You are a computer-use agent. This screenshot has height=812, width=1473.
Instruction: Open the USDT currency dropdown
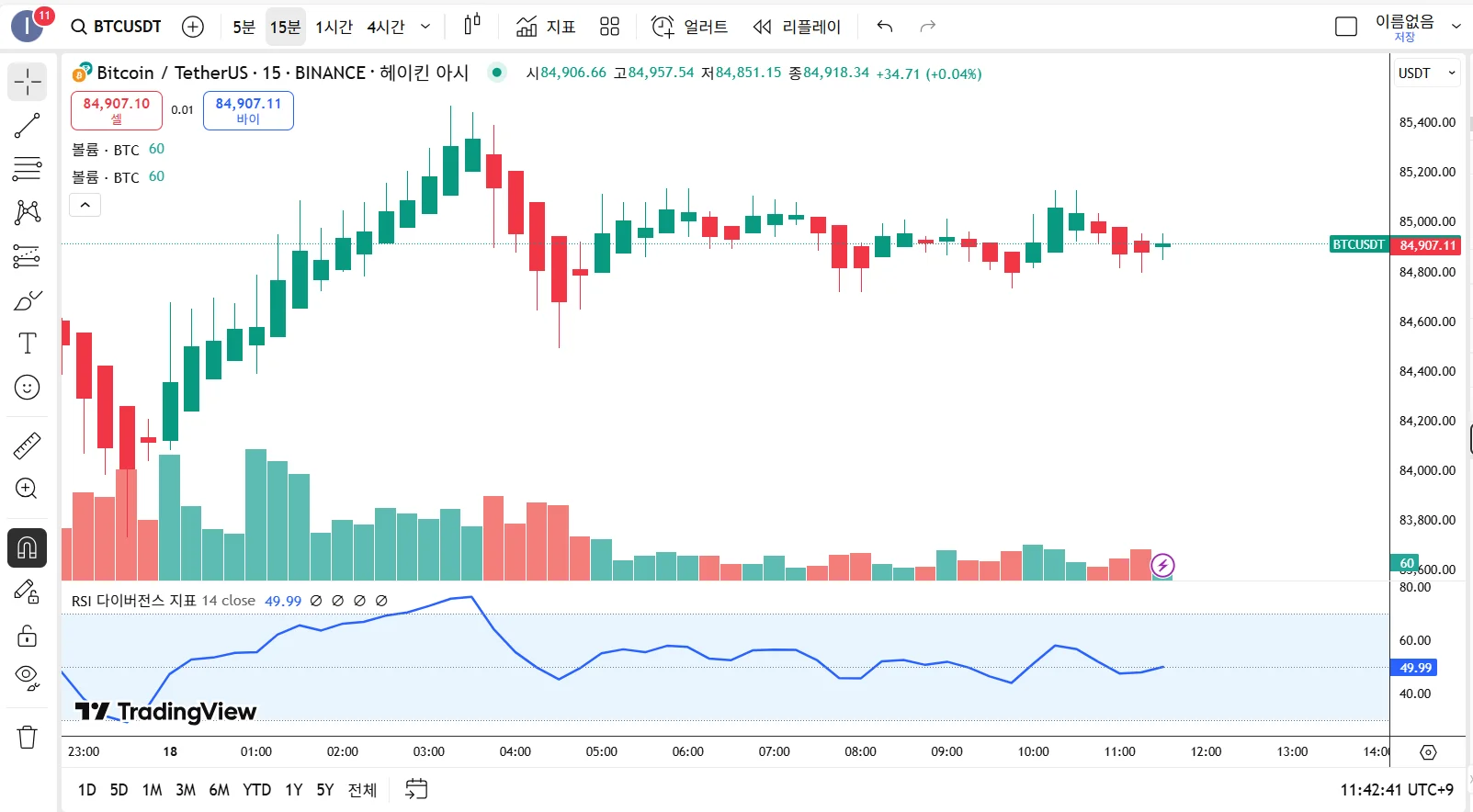[1426, 73]
